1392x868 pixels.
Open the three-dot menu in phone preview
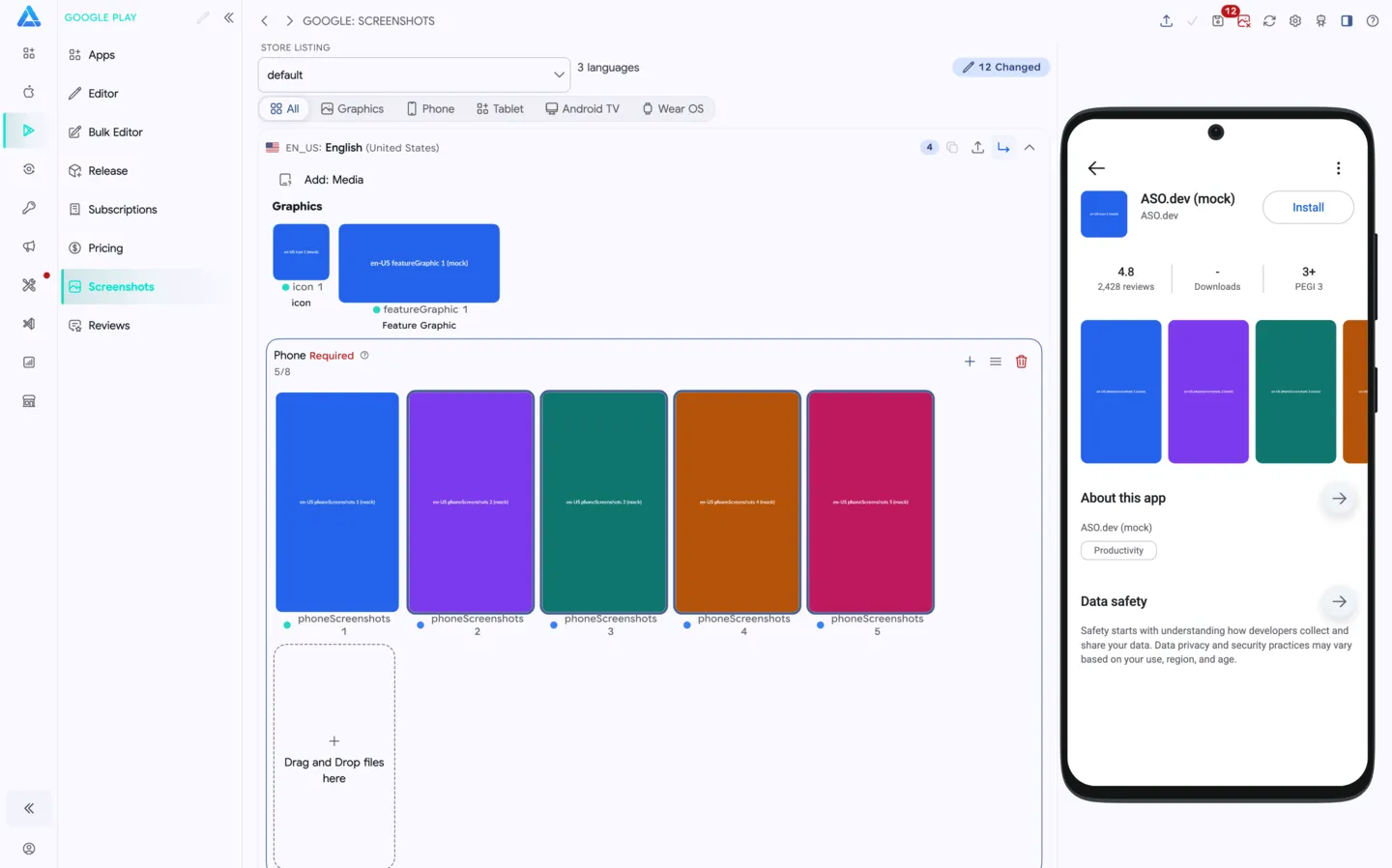pos(1338,168)
